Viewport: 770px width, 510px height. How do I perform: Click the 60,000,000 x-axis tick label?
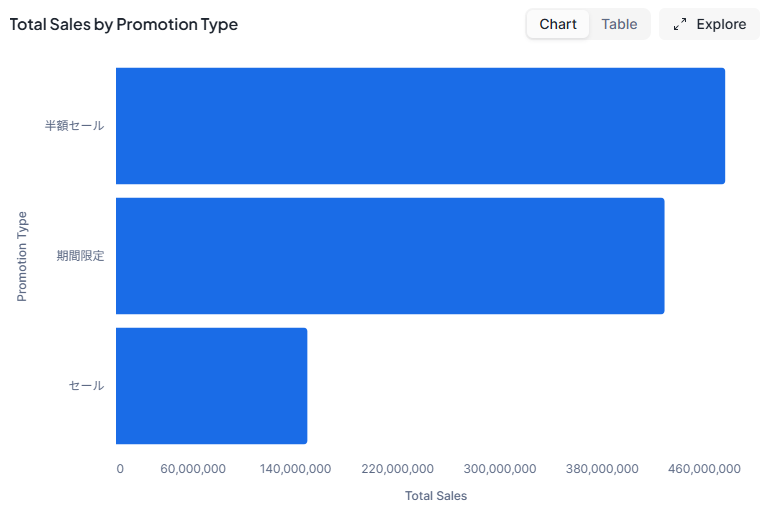193,469
